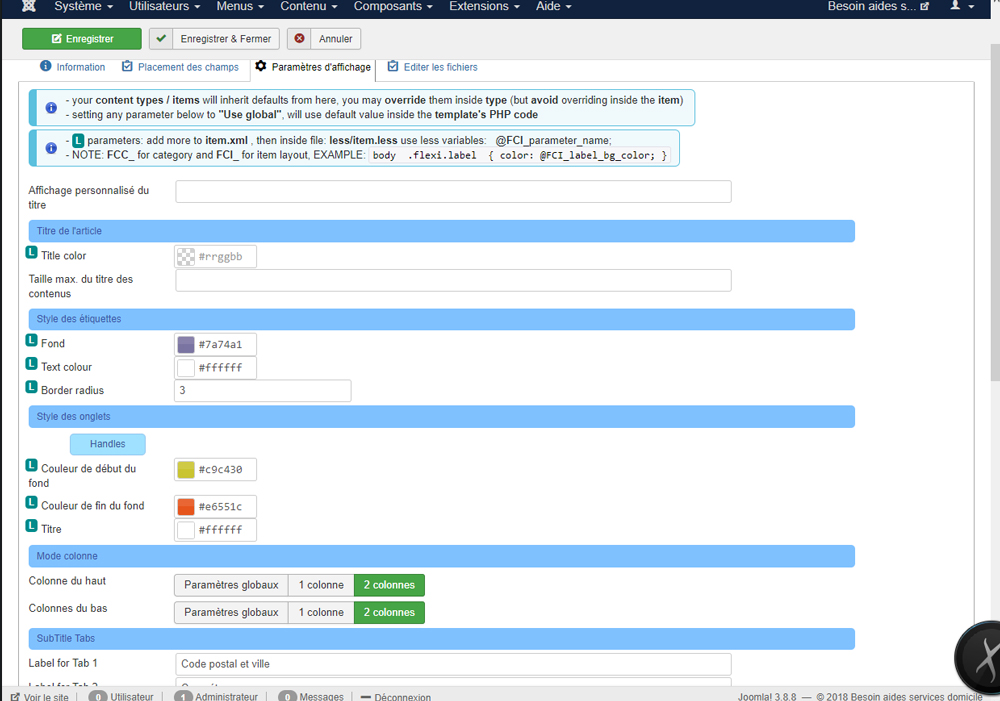Click Déconnexion in the status bar
Screen dimensions: 1000x701
396,697
